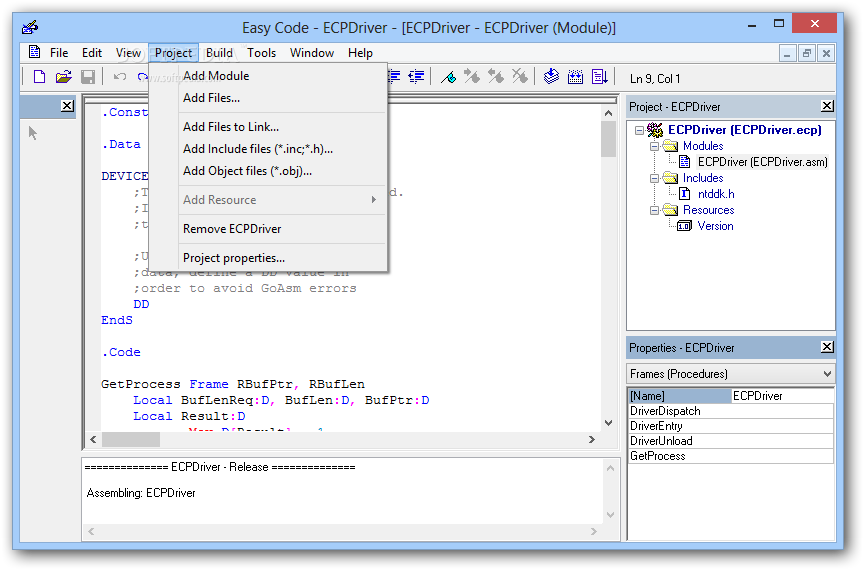Restore the inner module window
The height and width of the screenshot is (570, 864).
[x=806, y=53]
